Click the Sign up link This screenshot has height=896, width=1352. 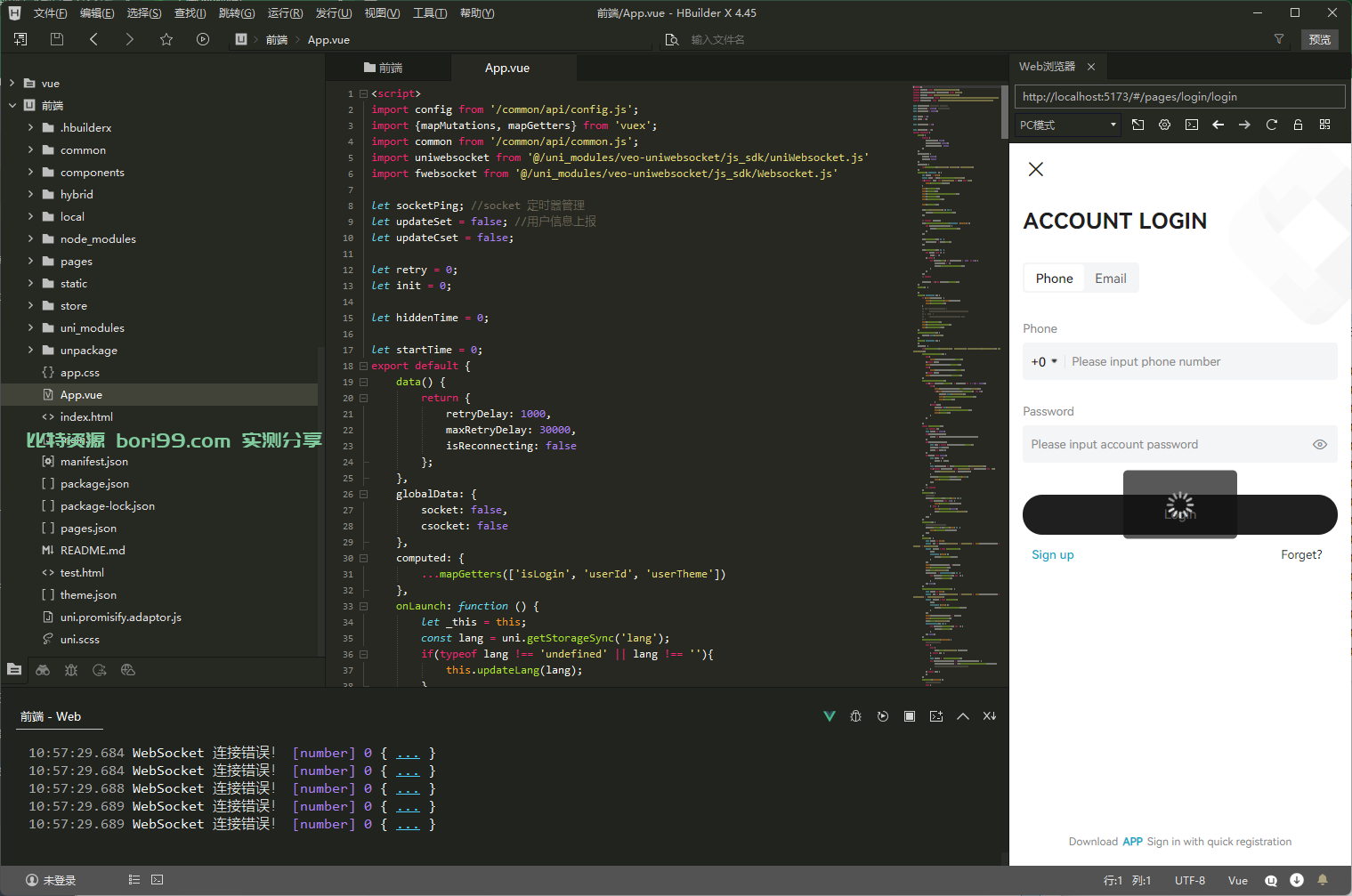[1053, 554]
